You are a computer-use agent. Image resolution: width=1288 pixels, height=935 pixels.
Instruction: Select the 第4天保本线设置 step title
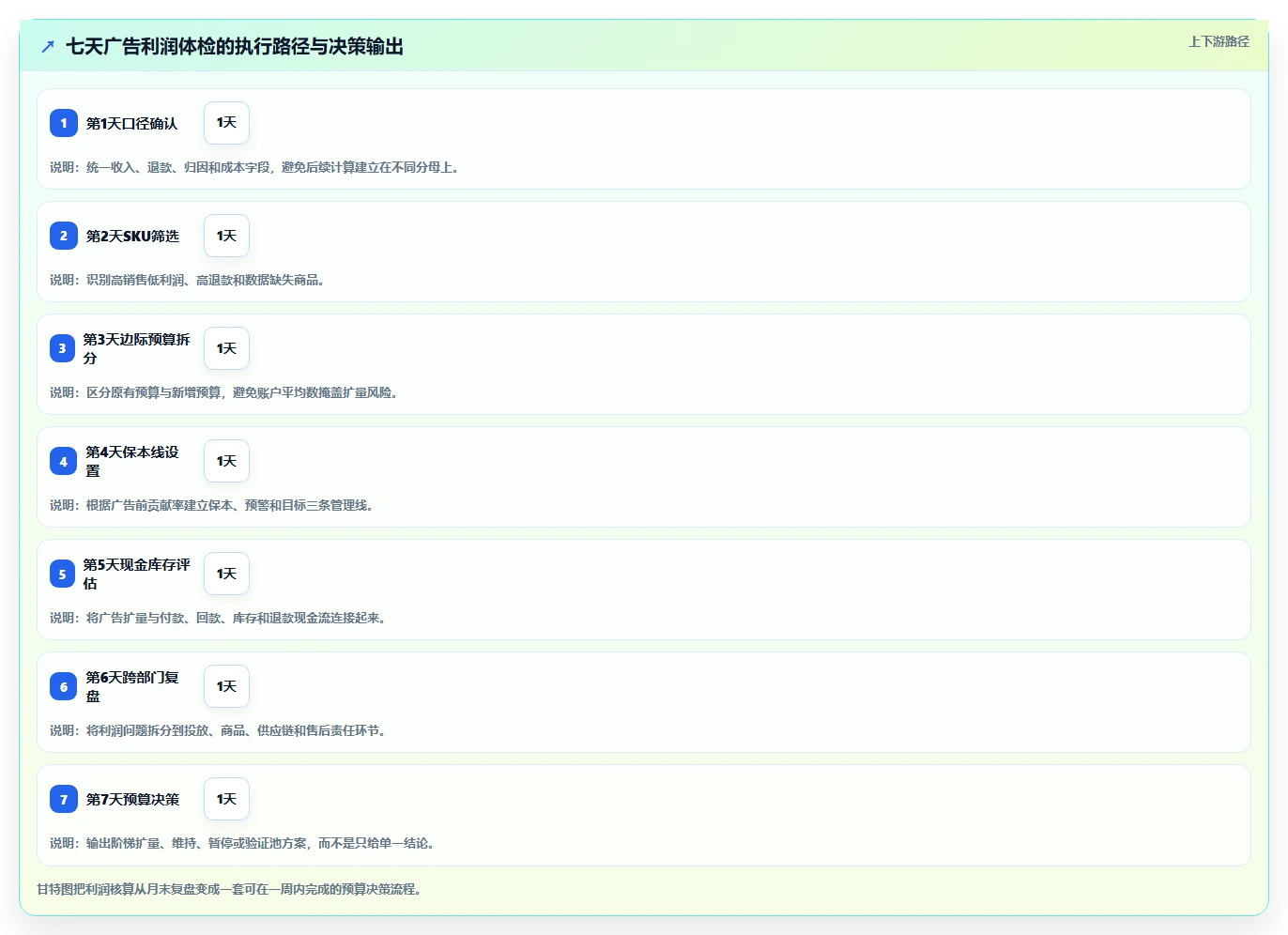tap(132, 461)
